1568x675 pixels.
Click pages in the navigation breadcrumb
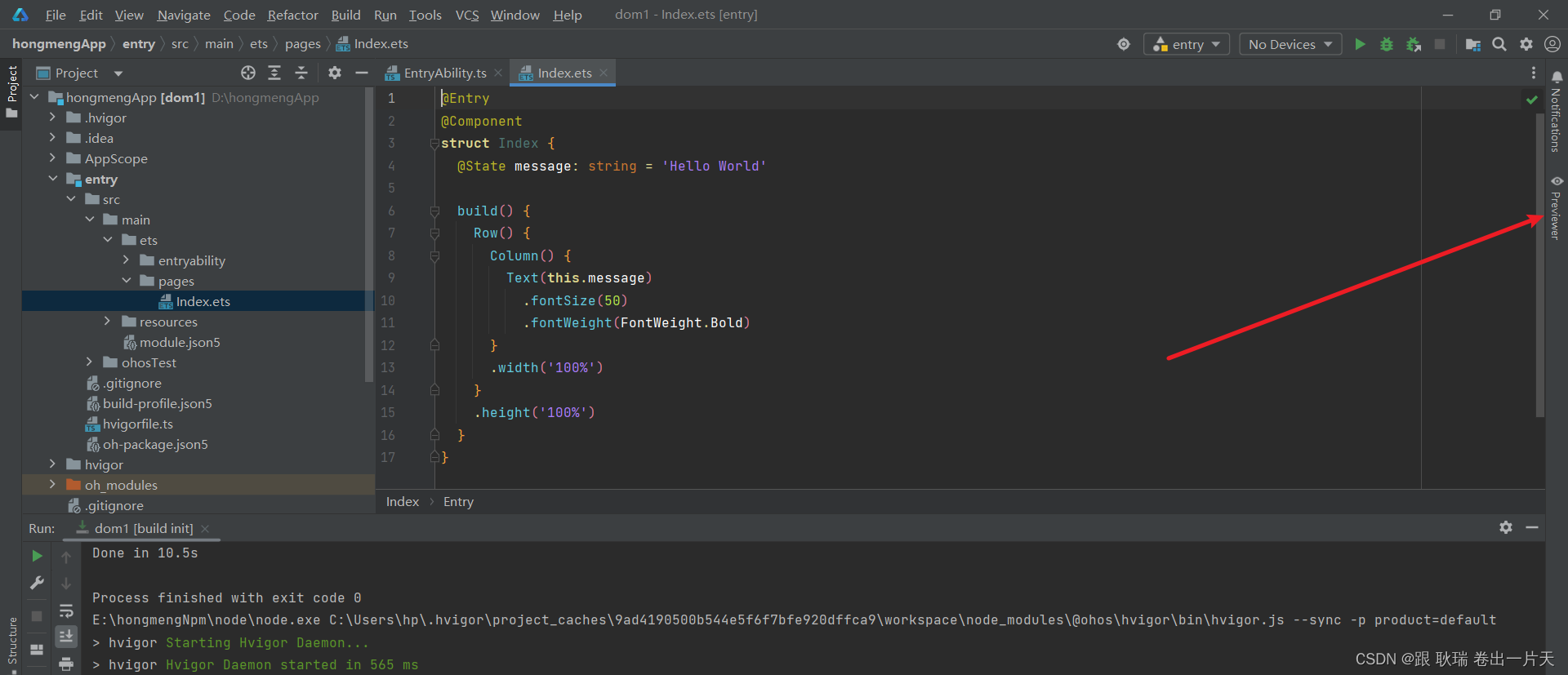pos(302,44)
